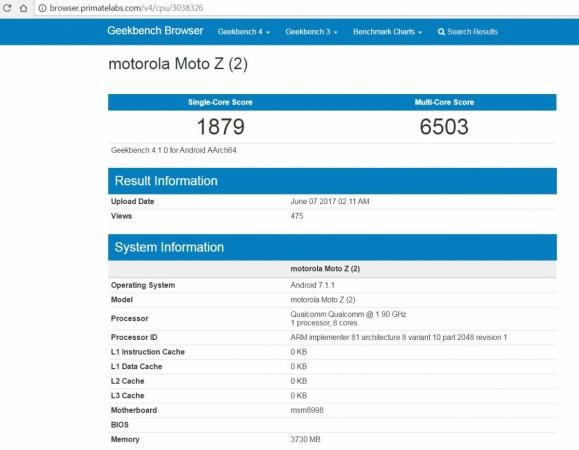Click the Single-Core Score header
579x450 pixels.
(x=220, y=102)
